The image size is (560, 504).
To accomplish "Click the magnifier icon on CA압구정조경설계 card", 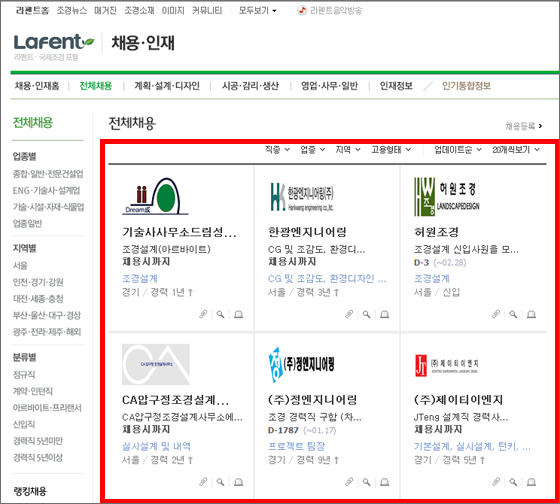I will [x=221, y=482].
